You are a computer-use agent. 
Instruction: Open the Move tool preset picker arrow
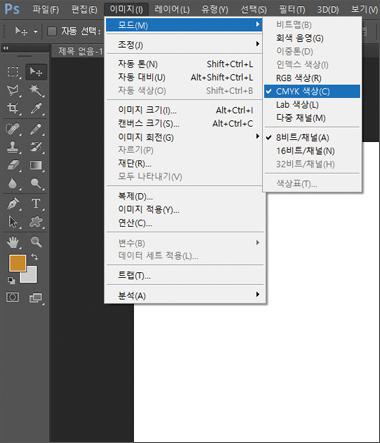pos(35,32)
